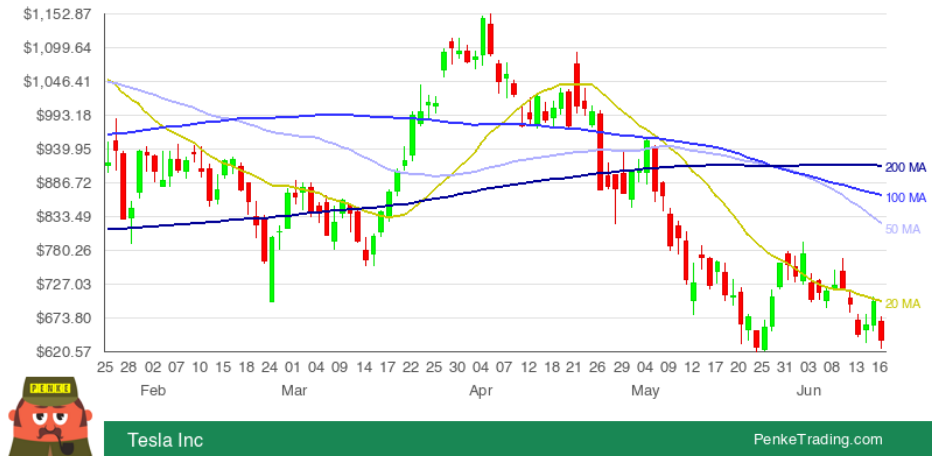Click the $620.57 price axis label
This screenshot has height=461, width=941.
pos(62,351)
